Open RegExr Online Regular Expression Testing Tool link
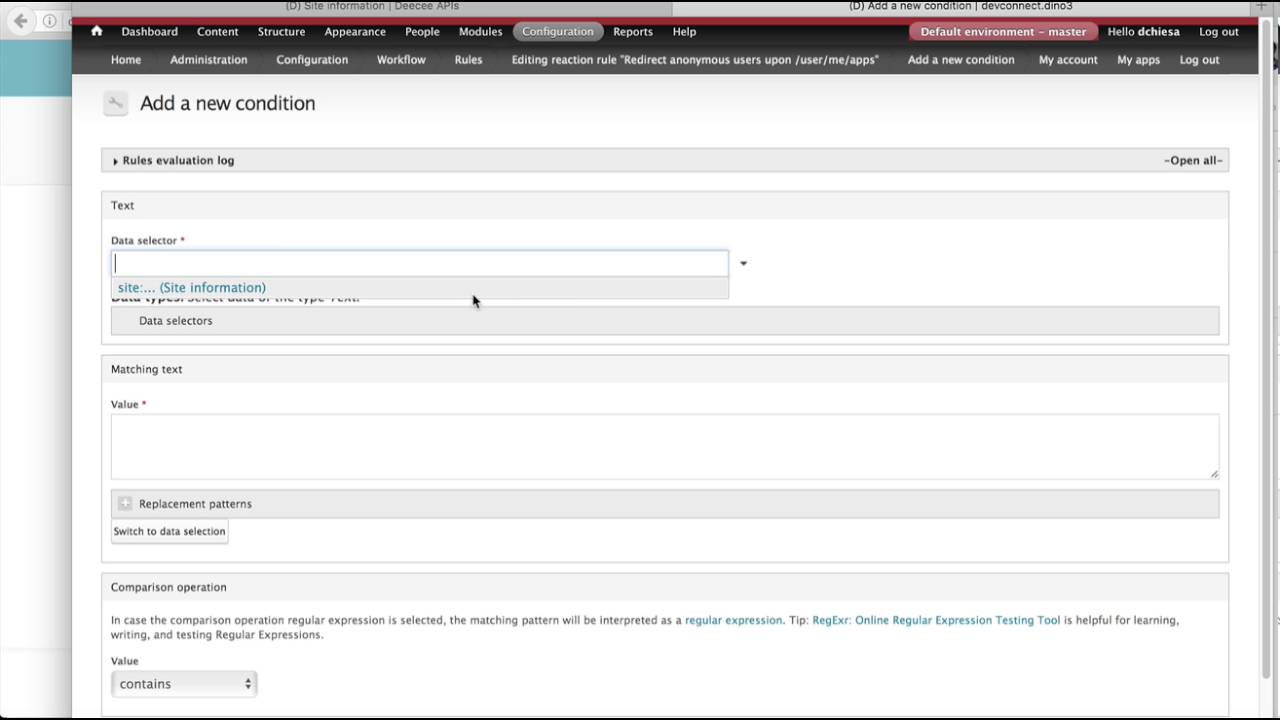The width and height of the screenshot is (1280, 720). (x=936, y=620)
